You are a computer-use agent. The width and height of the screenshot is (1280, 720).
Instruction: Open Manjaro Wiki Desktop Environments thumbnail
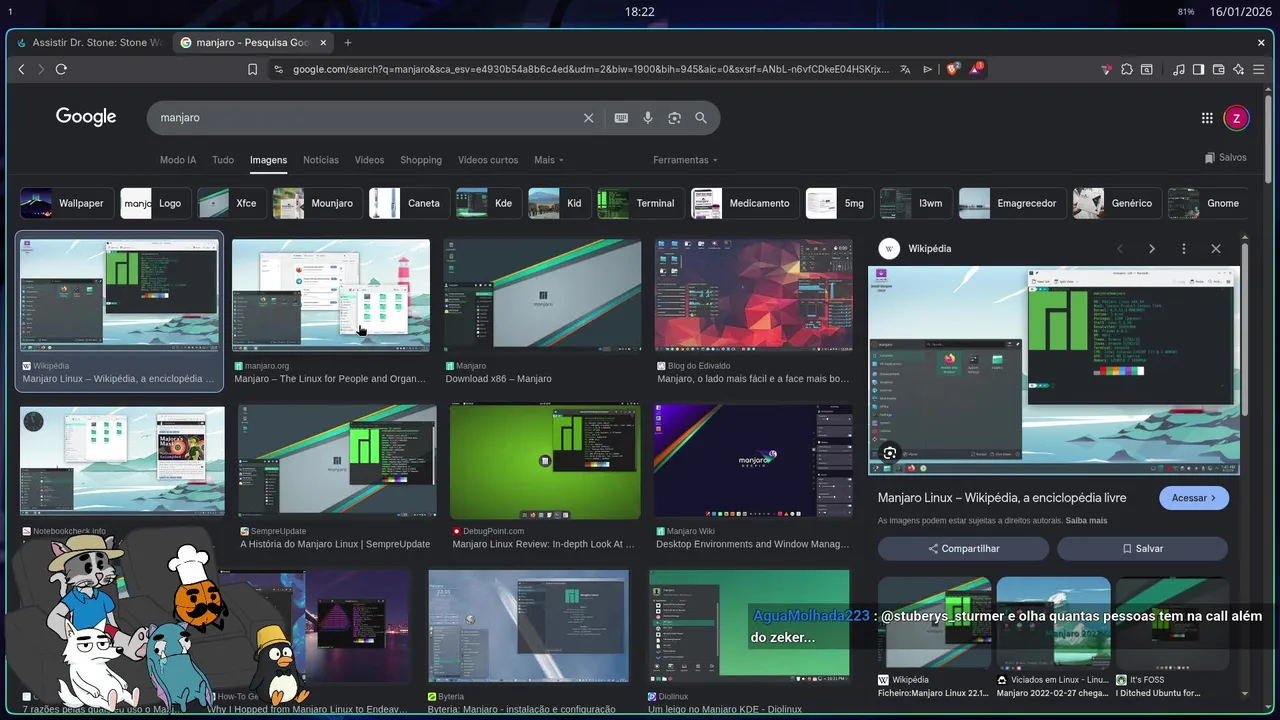(x=753, y=462)
